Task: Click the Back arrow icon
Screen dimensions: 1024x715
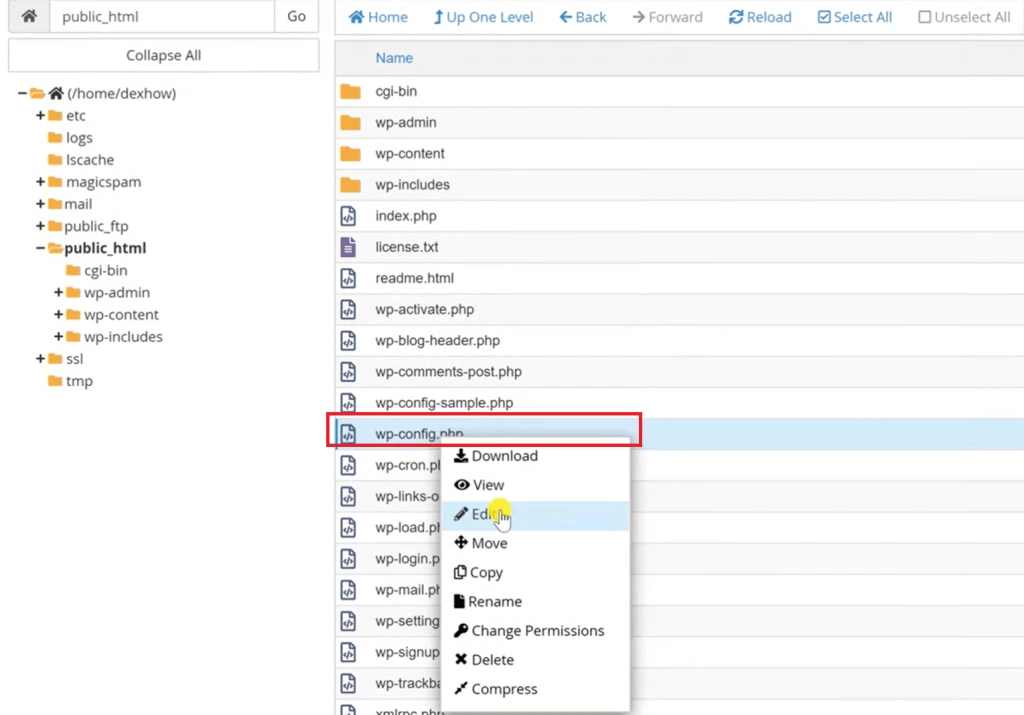Action: [x=565, y=16]
